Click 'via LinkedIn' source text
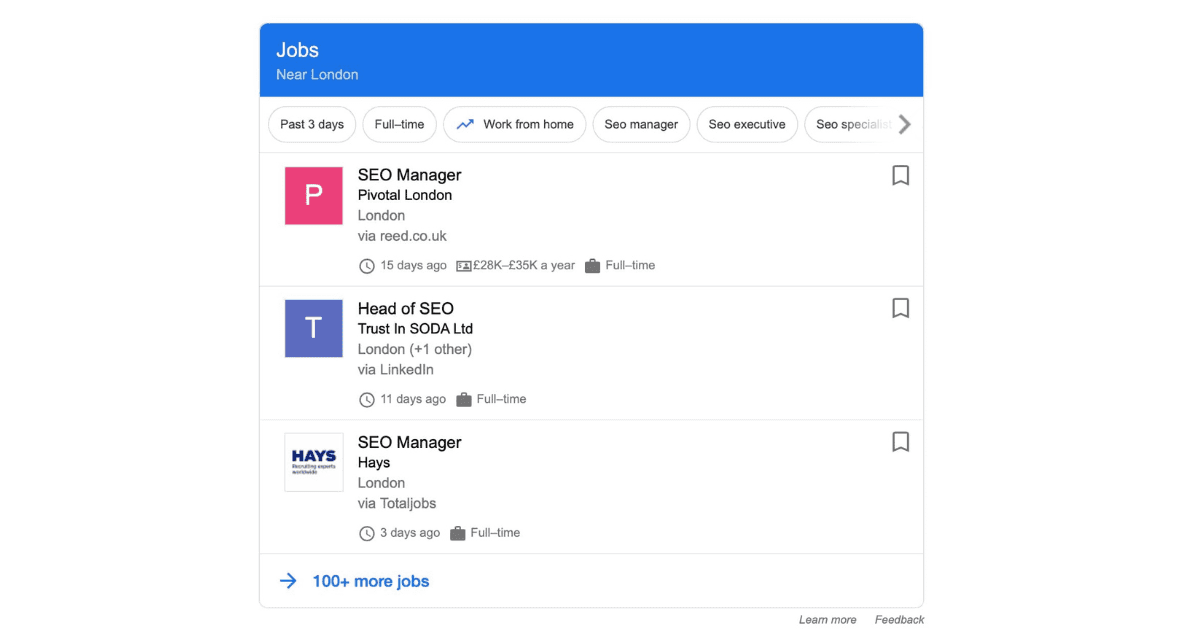Image resolution: width=1200 pixels, height=637 pixels. point(396,370)
